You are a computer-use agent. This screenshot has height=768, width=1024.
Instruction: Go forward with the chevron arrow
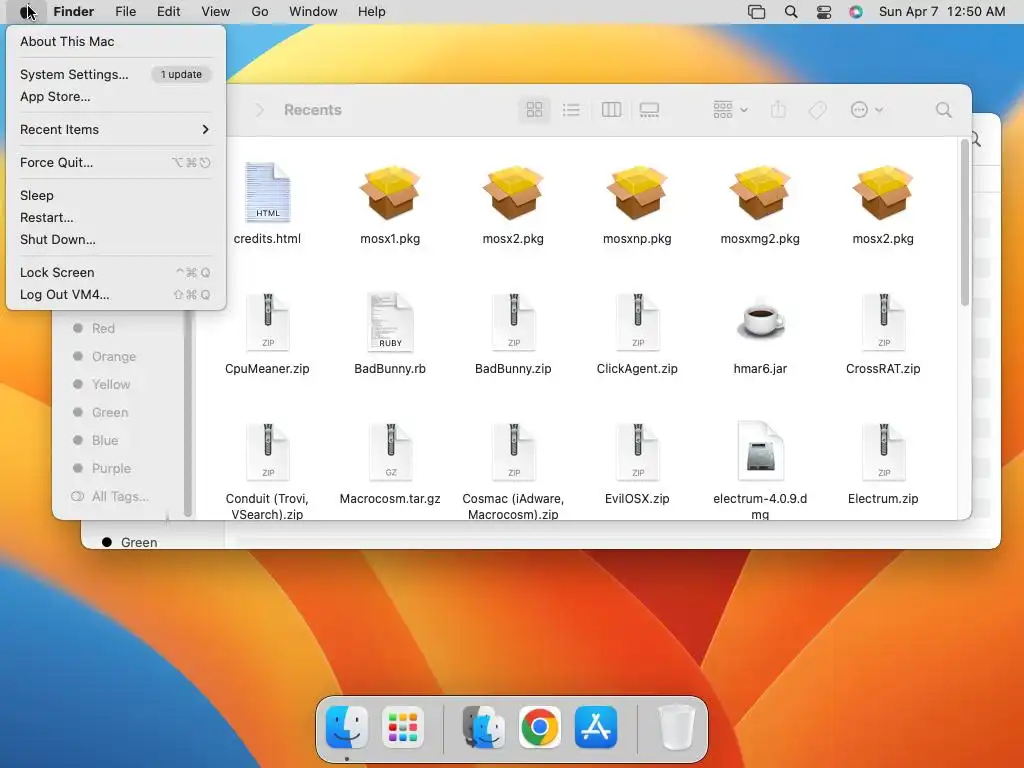[x=259, y=110]
